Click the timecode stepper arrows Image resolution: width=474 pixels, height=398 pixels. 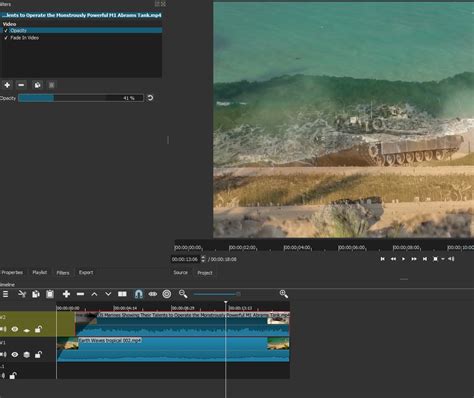[x=203, y=259]
